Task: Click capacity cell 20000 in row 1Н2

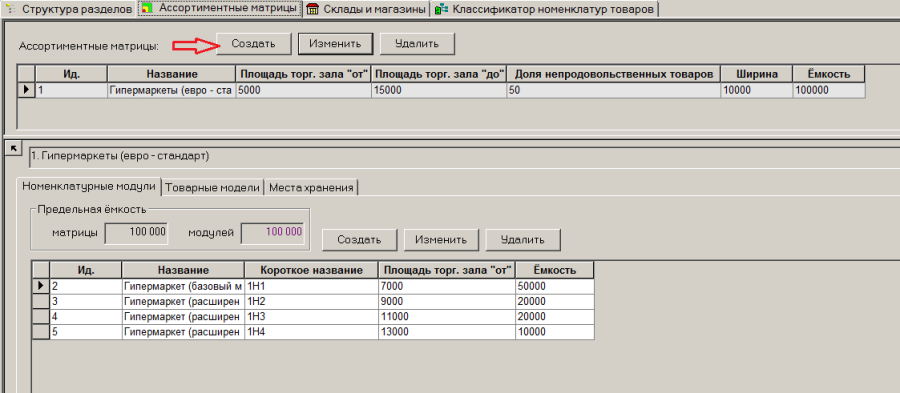Action: point(554,301)
